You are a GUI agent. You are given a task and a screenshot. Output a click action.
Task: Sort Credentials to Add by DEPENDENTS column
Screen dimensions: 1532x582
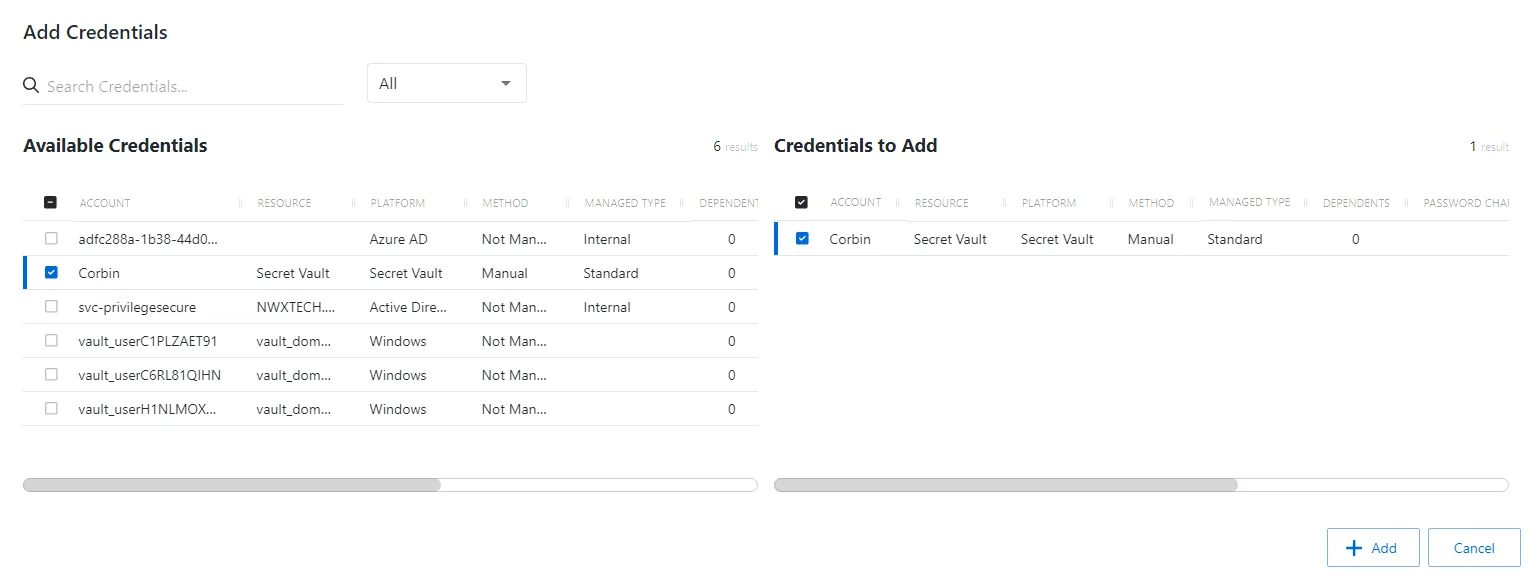(1356, 203)
